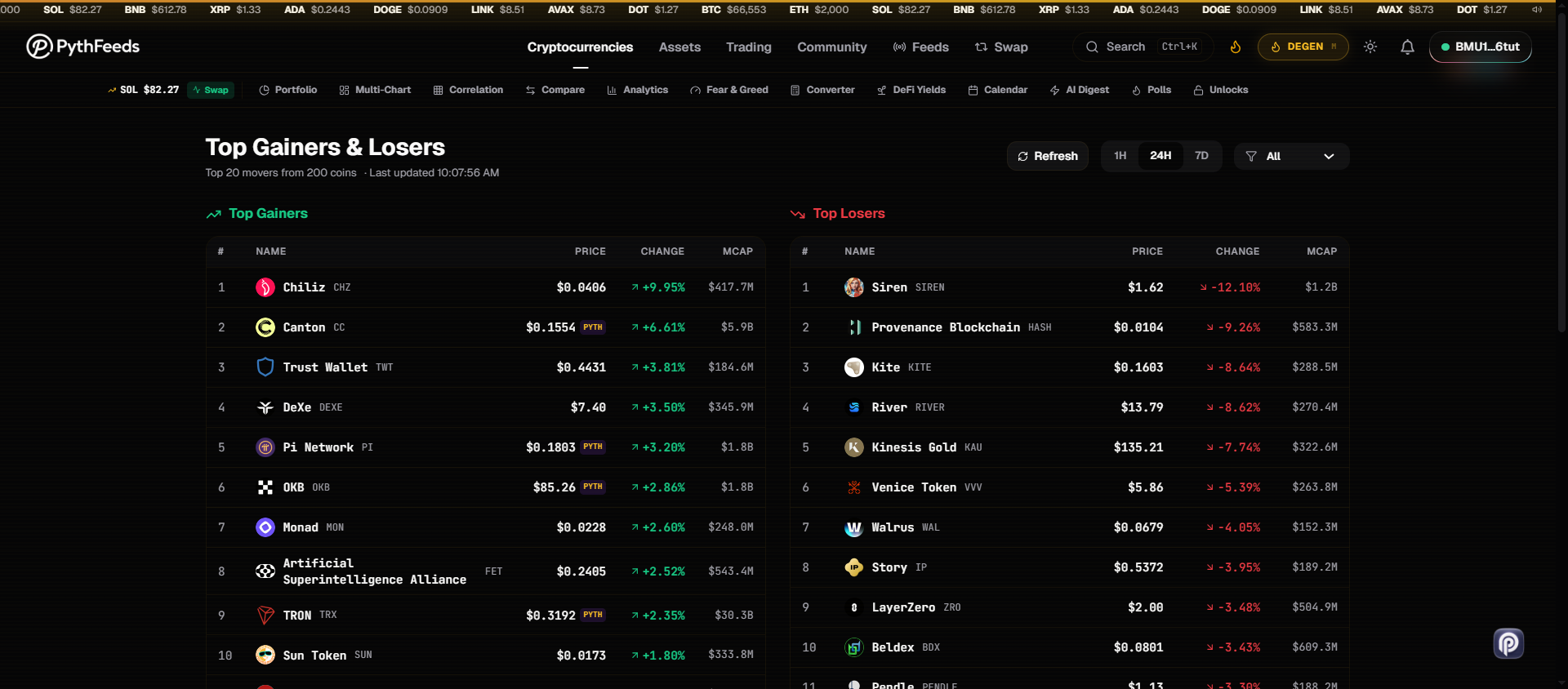The width and height of the screenshot is (1568, 689).
Task: Open the Fear & Greed index
Action: [729, 90]
